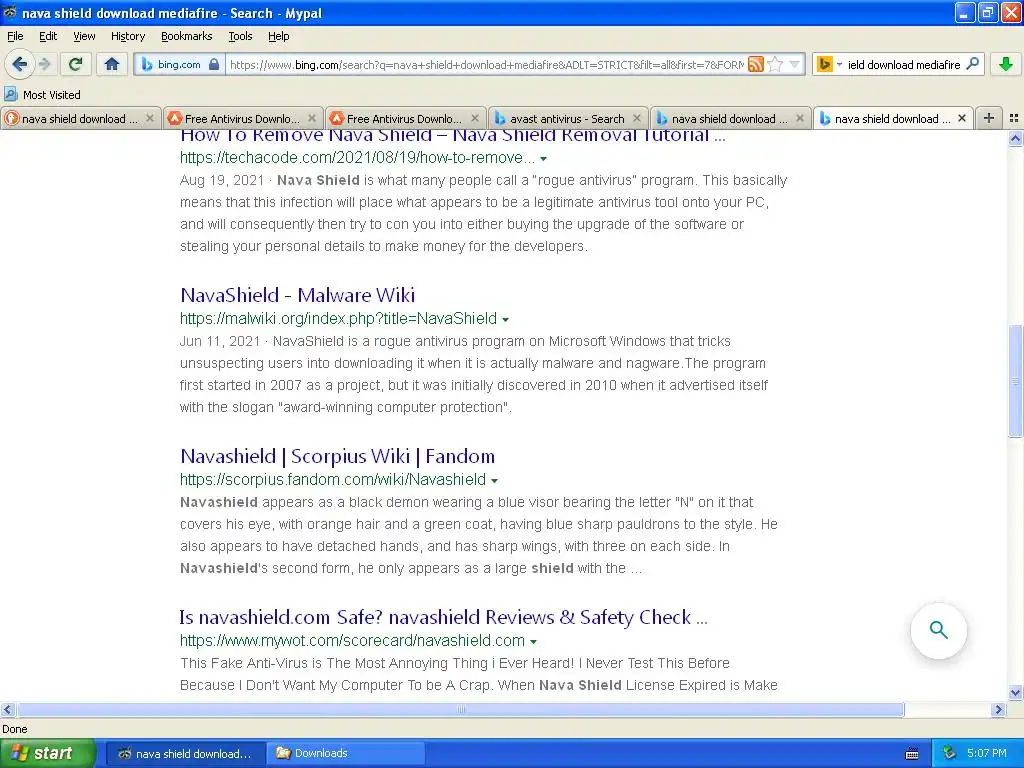Reload the page with the refresh icon
This screenshot has width=1024, height=768.
tap(76, 64)
